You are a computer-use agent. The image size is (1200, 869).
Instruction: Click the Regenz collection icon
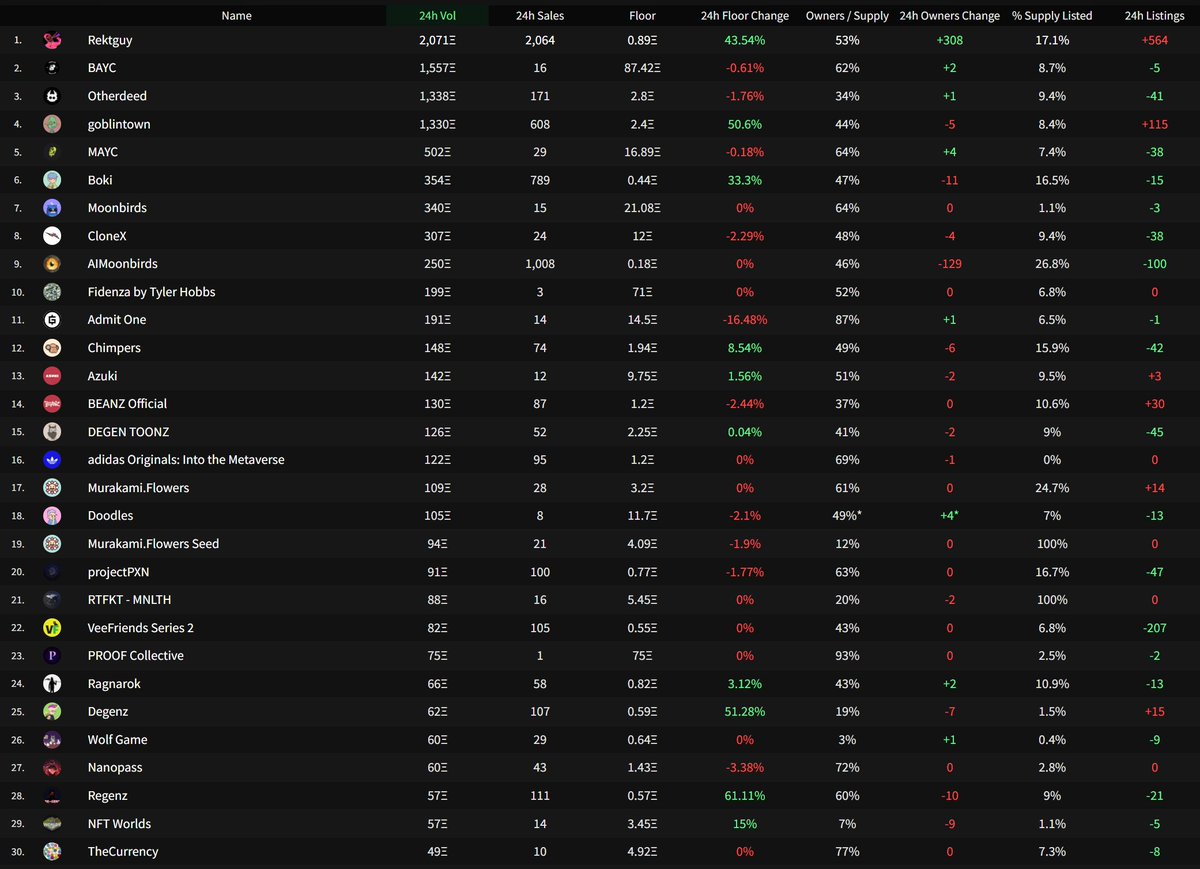(52, 796)
